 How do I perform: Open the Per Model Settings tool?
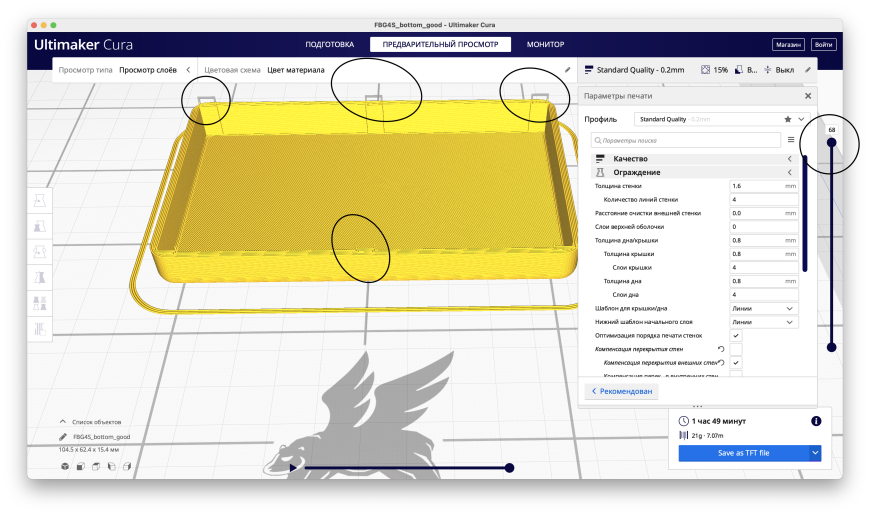click(40, 303)
